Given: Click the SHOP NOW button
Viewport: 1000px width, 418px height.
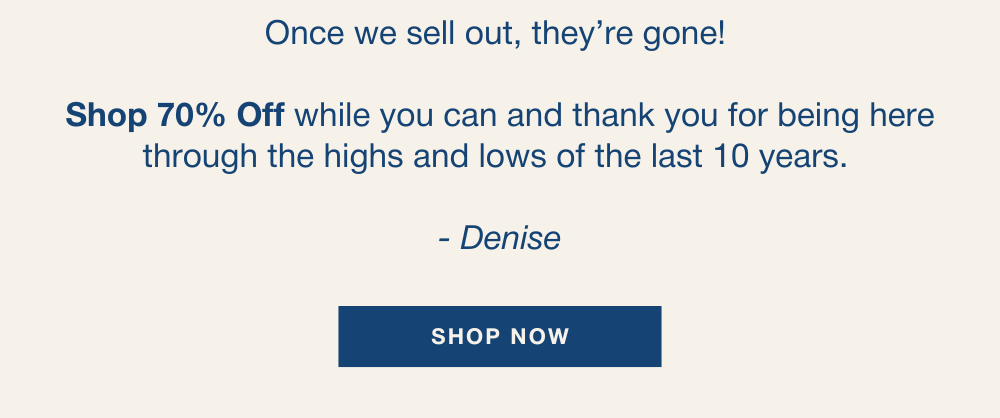Looking at the screenshot, I should (499, 336).
